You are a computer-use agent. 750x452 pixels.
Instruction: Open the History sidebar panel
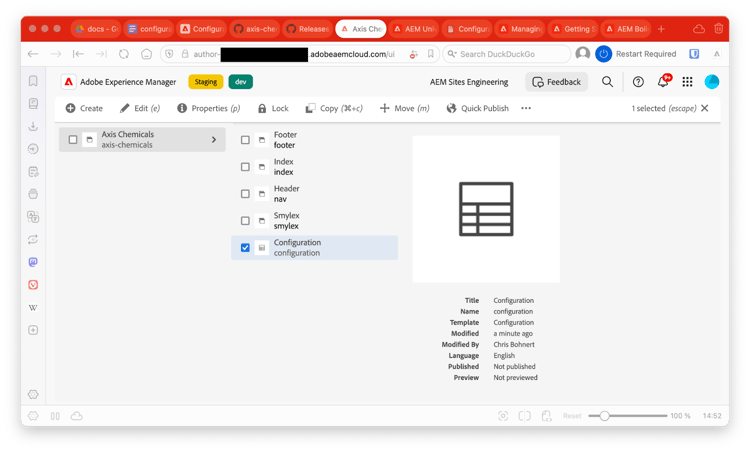click(x=33, y=149)
